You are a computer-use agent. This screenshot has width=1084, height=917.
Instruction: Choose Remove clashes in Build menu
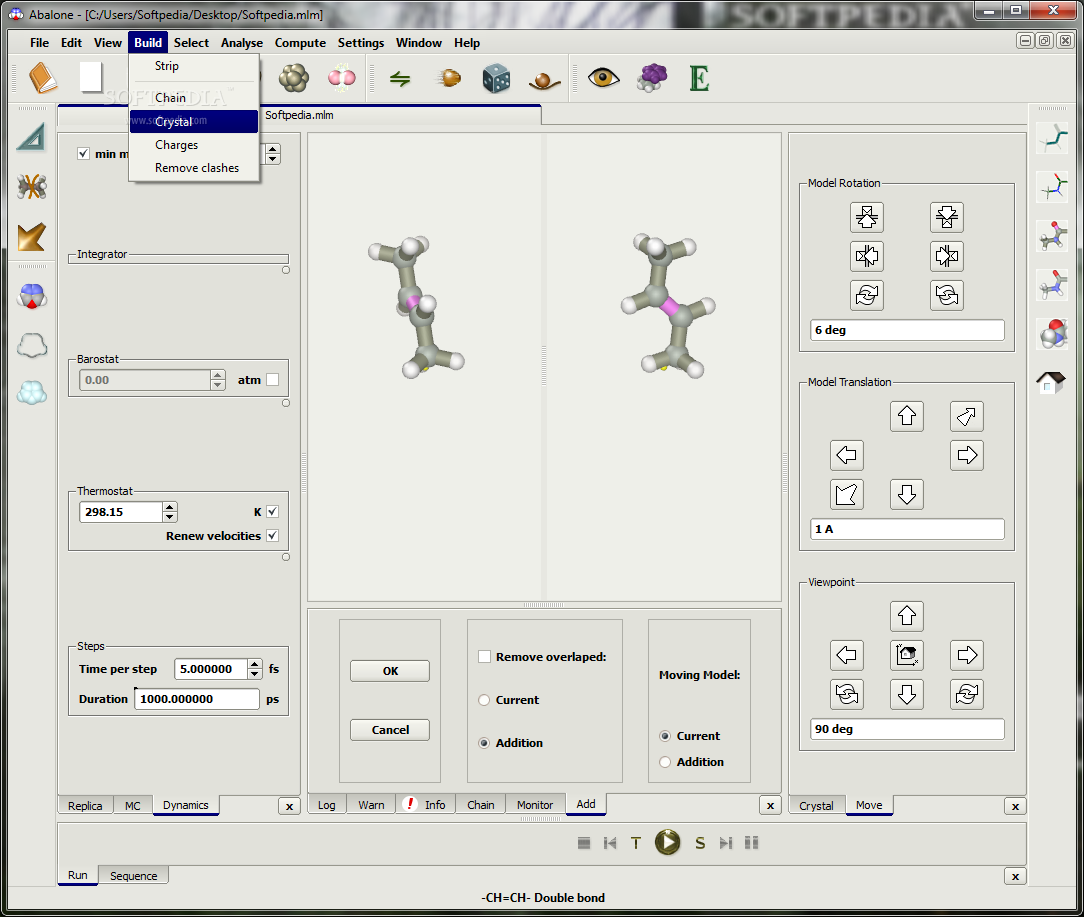click(x=194, y=168)
